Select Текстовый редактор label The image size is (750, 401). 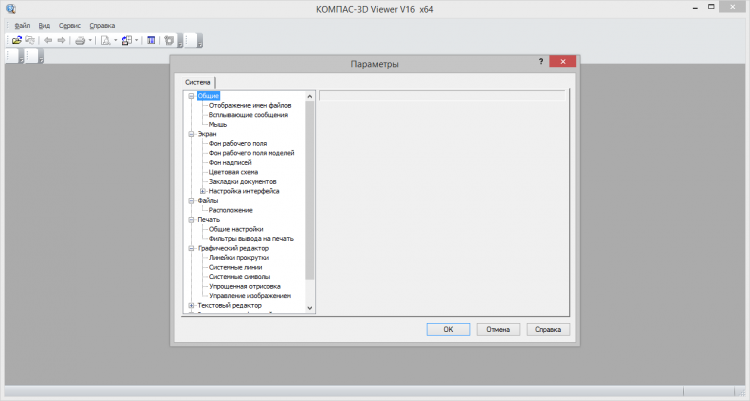click(229, 305)
